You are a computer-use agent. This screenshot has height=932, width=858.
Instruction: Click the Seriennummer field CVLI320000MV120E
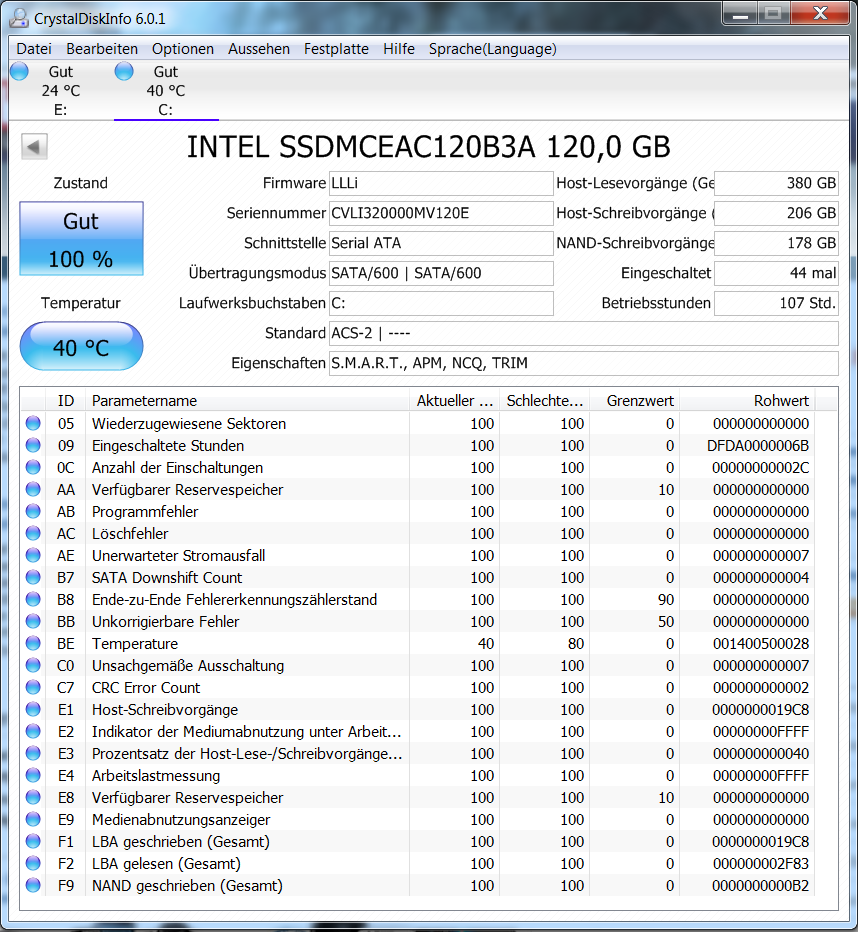441,213
